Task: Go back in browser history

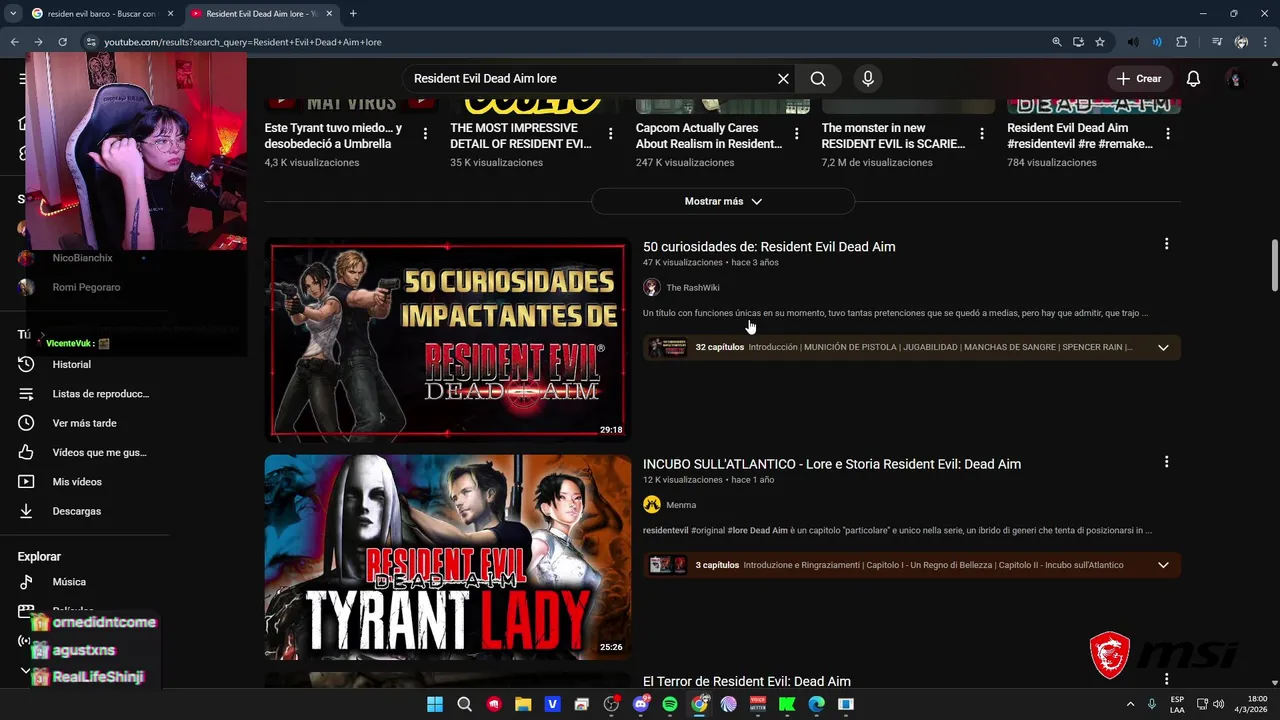Action: [x=14, y=42]
